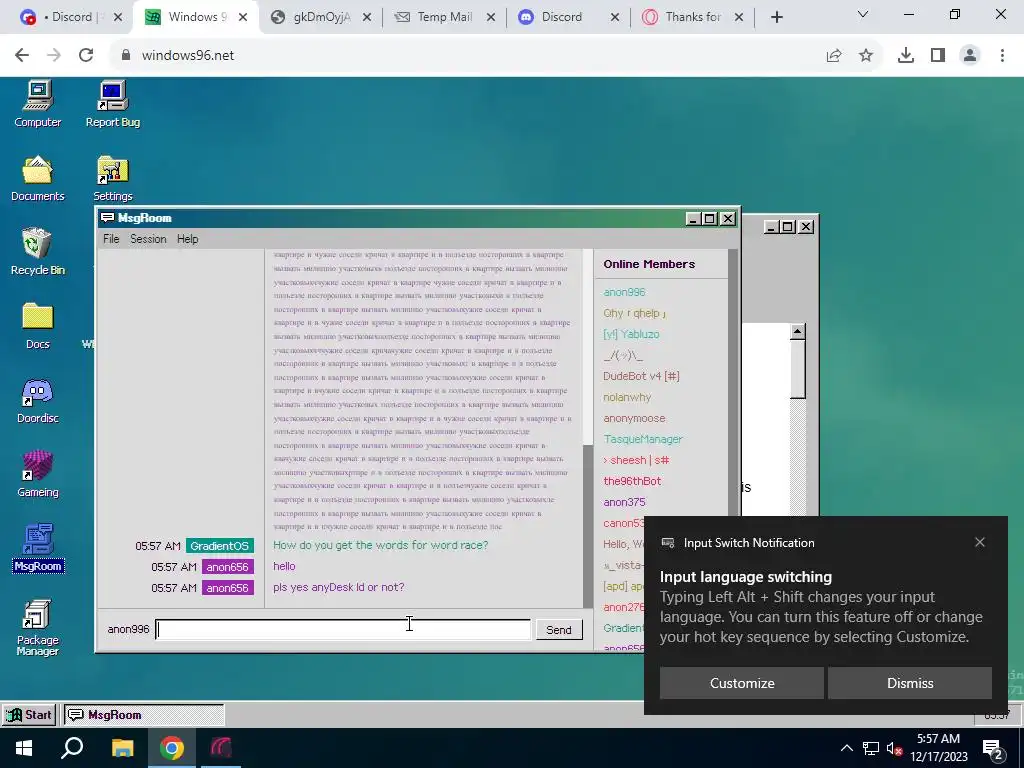Select '[v!] Yabluzo' in Online Members
Image resolution: width=1024 pixels, height=768 pixels.
631,334
